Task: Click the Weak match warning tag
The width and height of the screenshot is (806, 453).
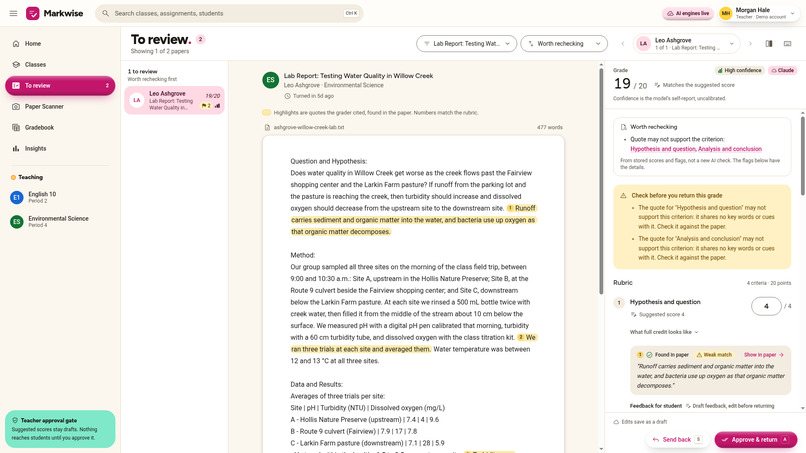Action: [714, 355]
